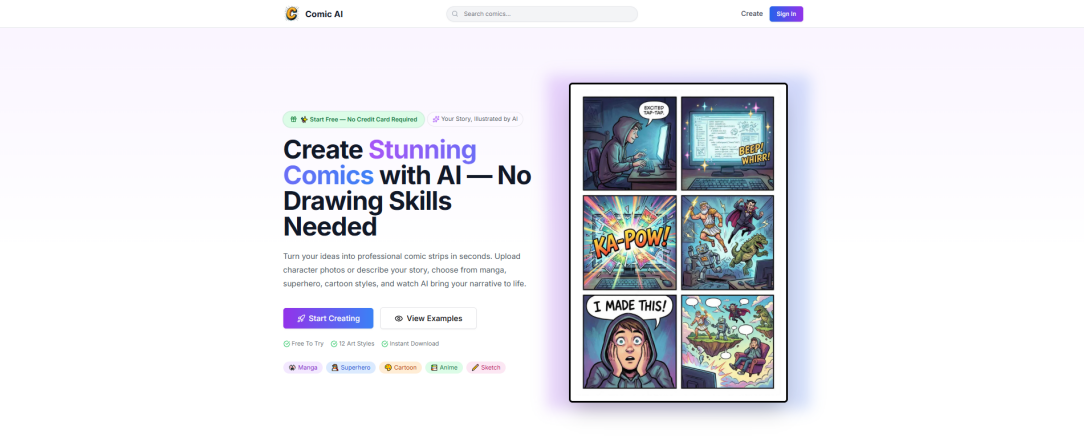Click the magnifier icon in search bar

tap(455, 14)
